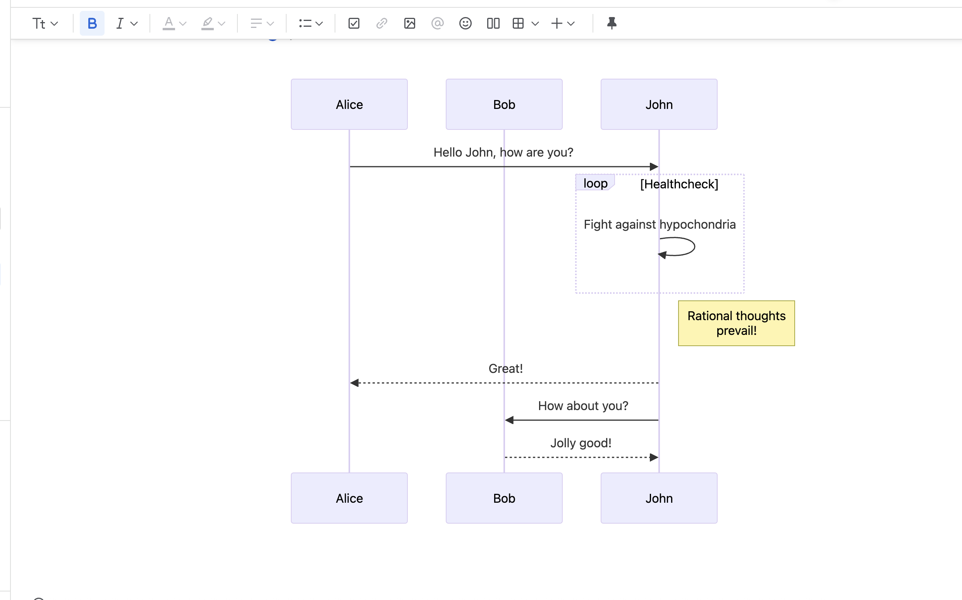Open the text alignment dropdown
Screen dimensions: 962x600
click(262, 23)
